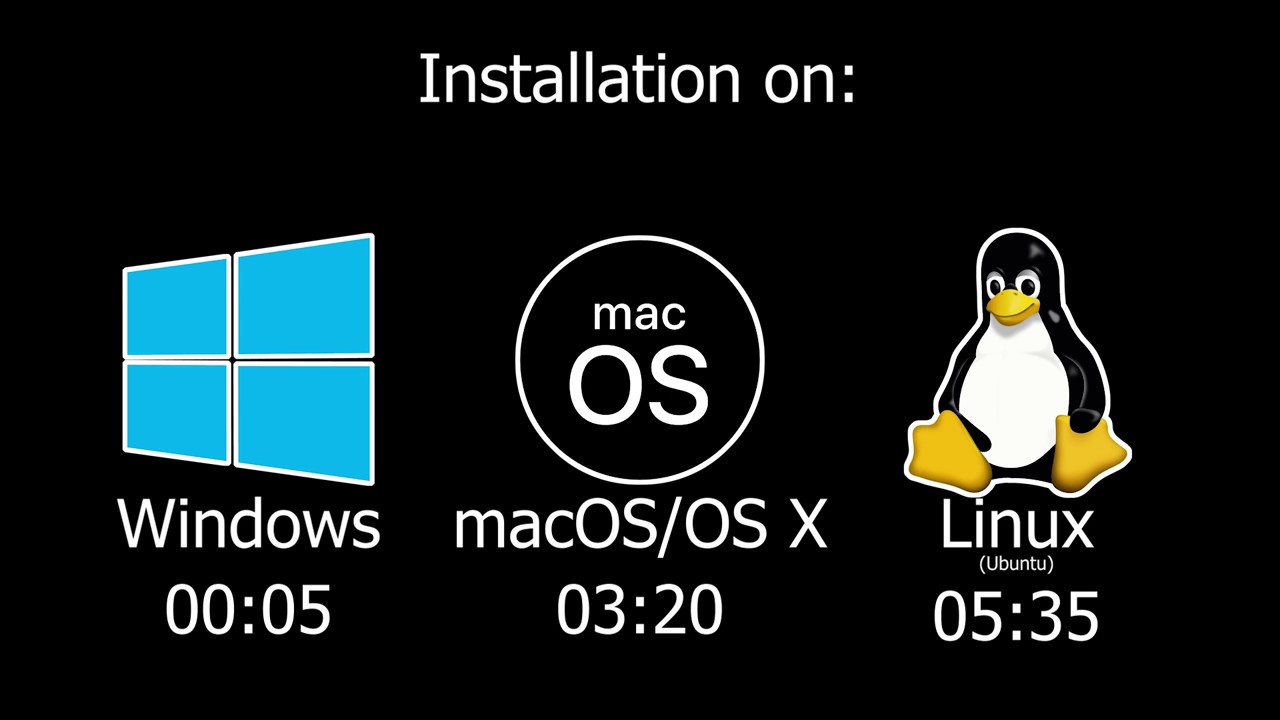
Task: Click the Tux penguin Linux mascot
Action: tap(1017, 362)
